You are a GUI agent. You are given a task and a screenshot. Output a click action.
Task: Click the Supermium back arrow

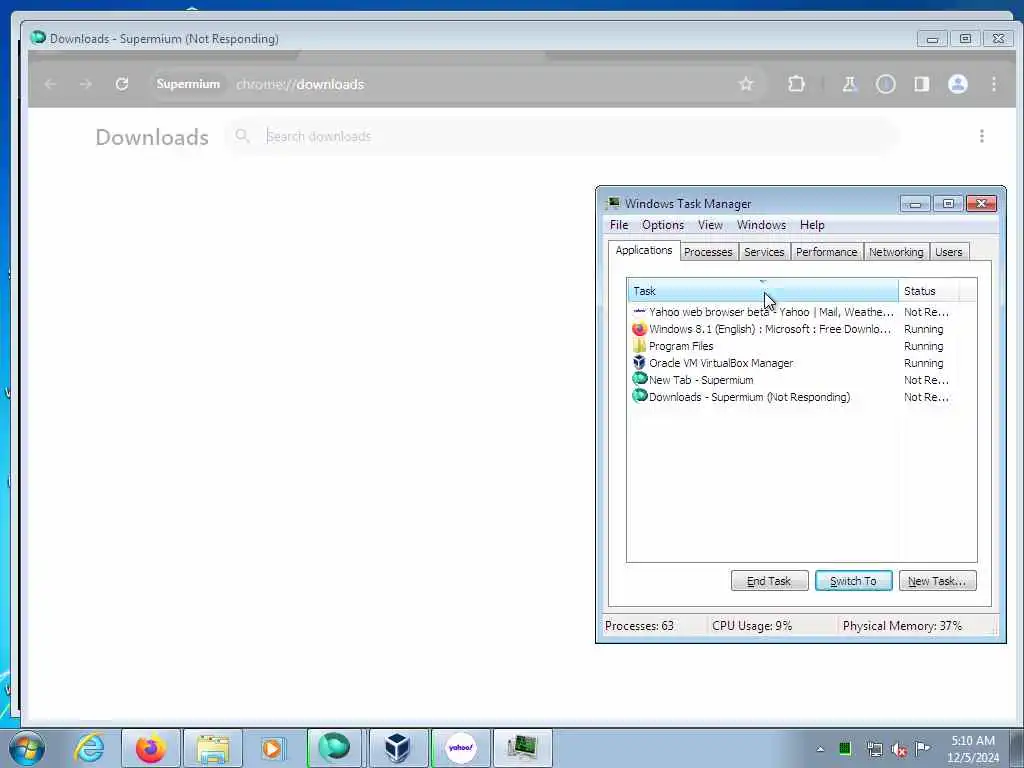click(50, 84)
